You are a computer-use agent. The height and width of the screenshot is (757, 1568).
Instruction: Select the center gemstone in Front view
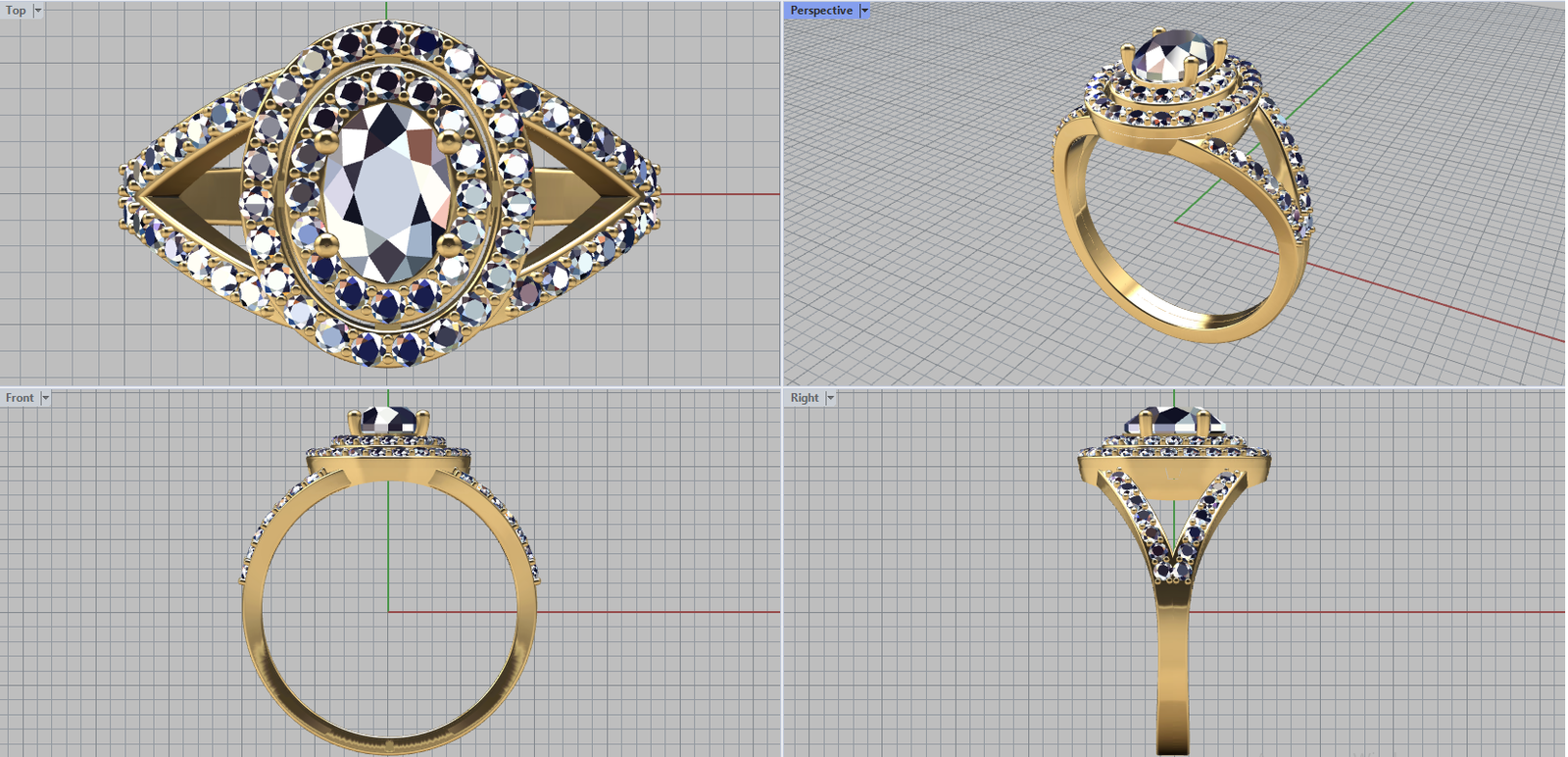[x=388, y=420]
